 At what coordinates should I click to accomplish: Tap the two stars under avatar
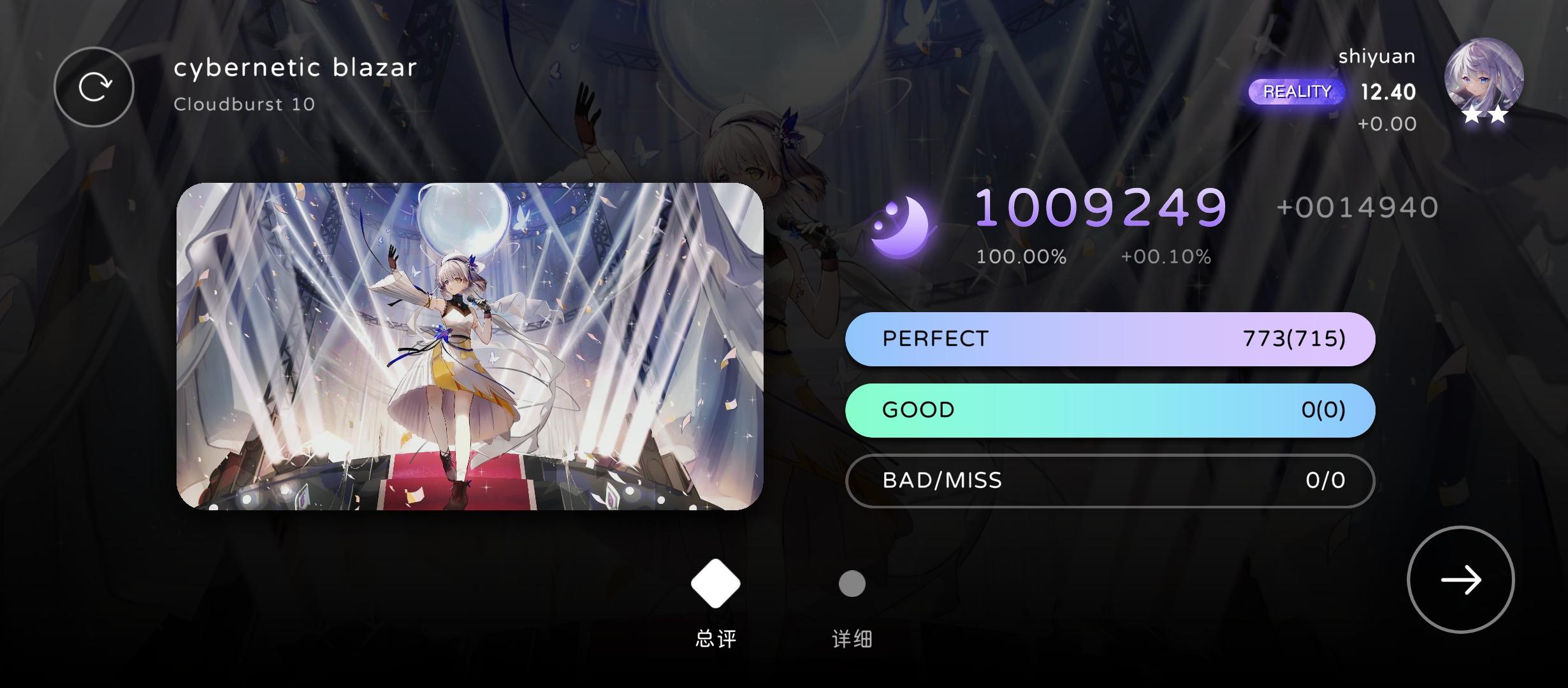(1485, 115)
